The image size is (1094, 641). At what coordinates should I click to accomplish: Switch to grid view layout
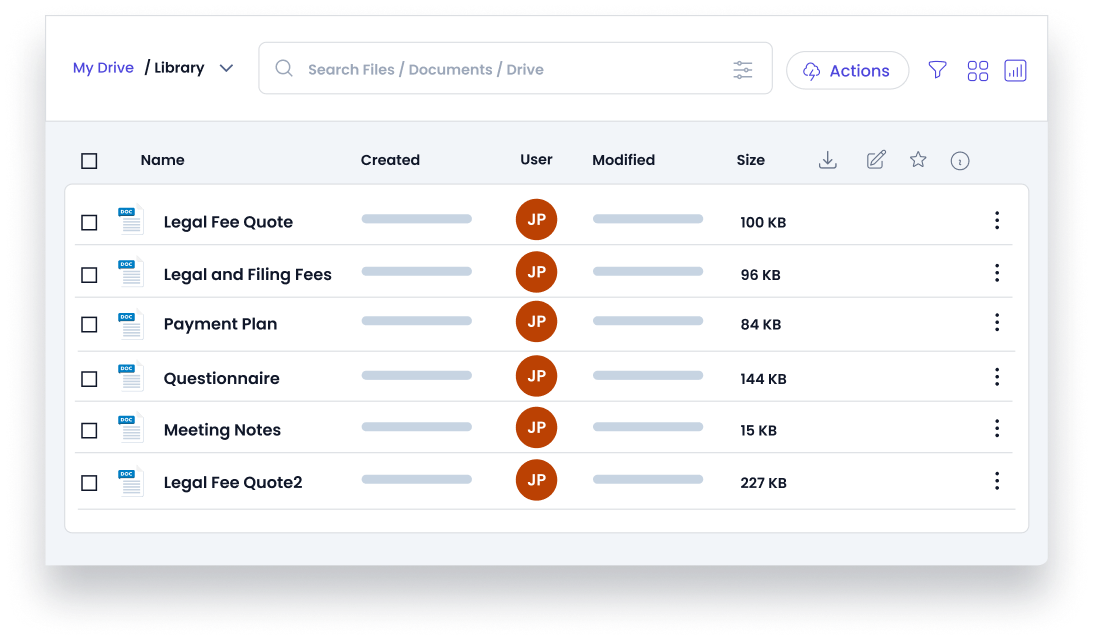(x=977, y=70)
